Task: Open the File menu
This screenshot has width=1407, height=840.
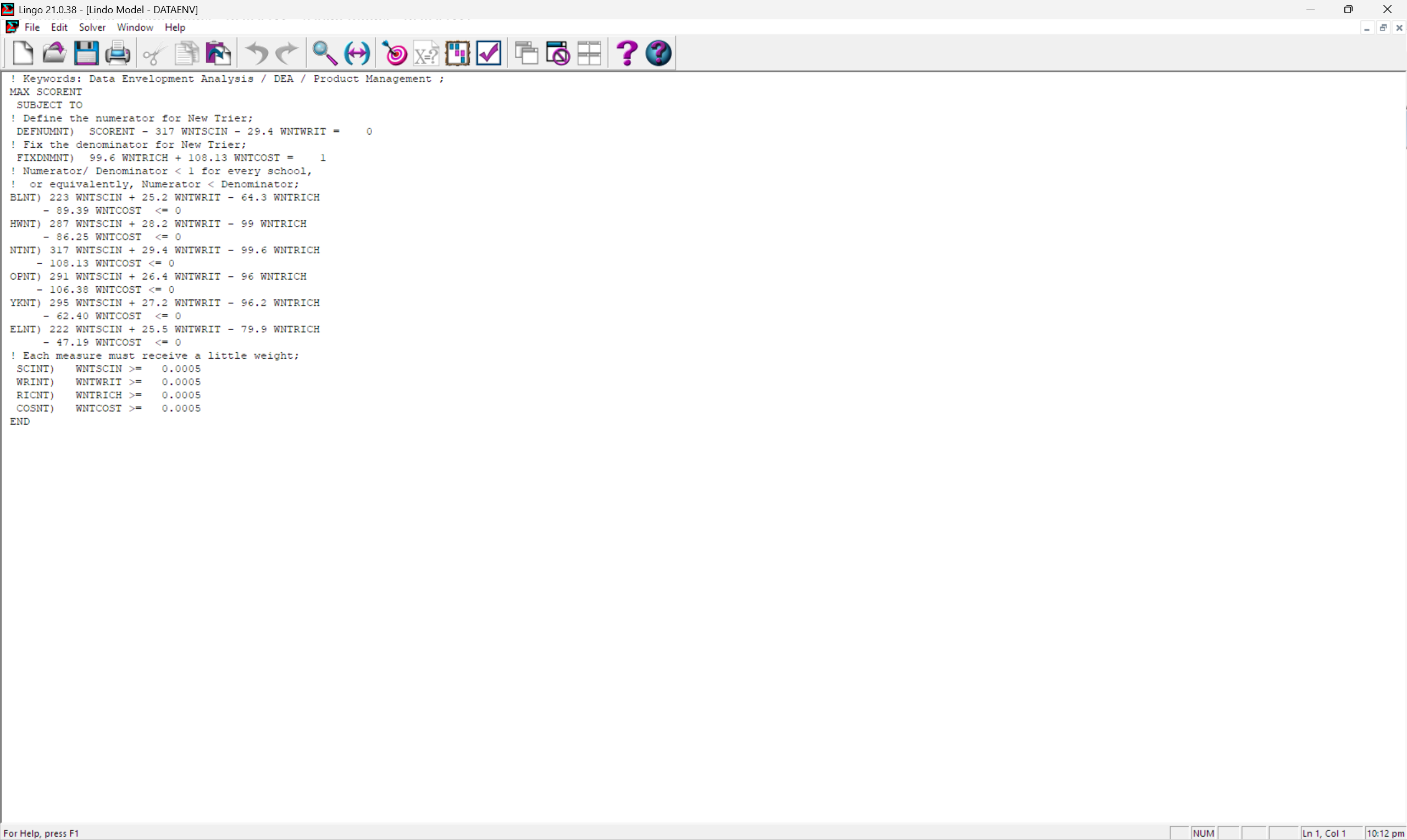Action: pyautogui.click(x=32, y=27)
